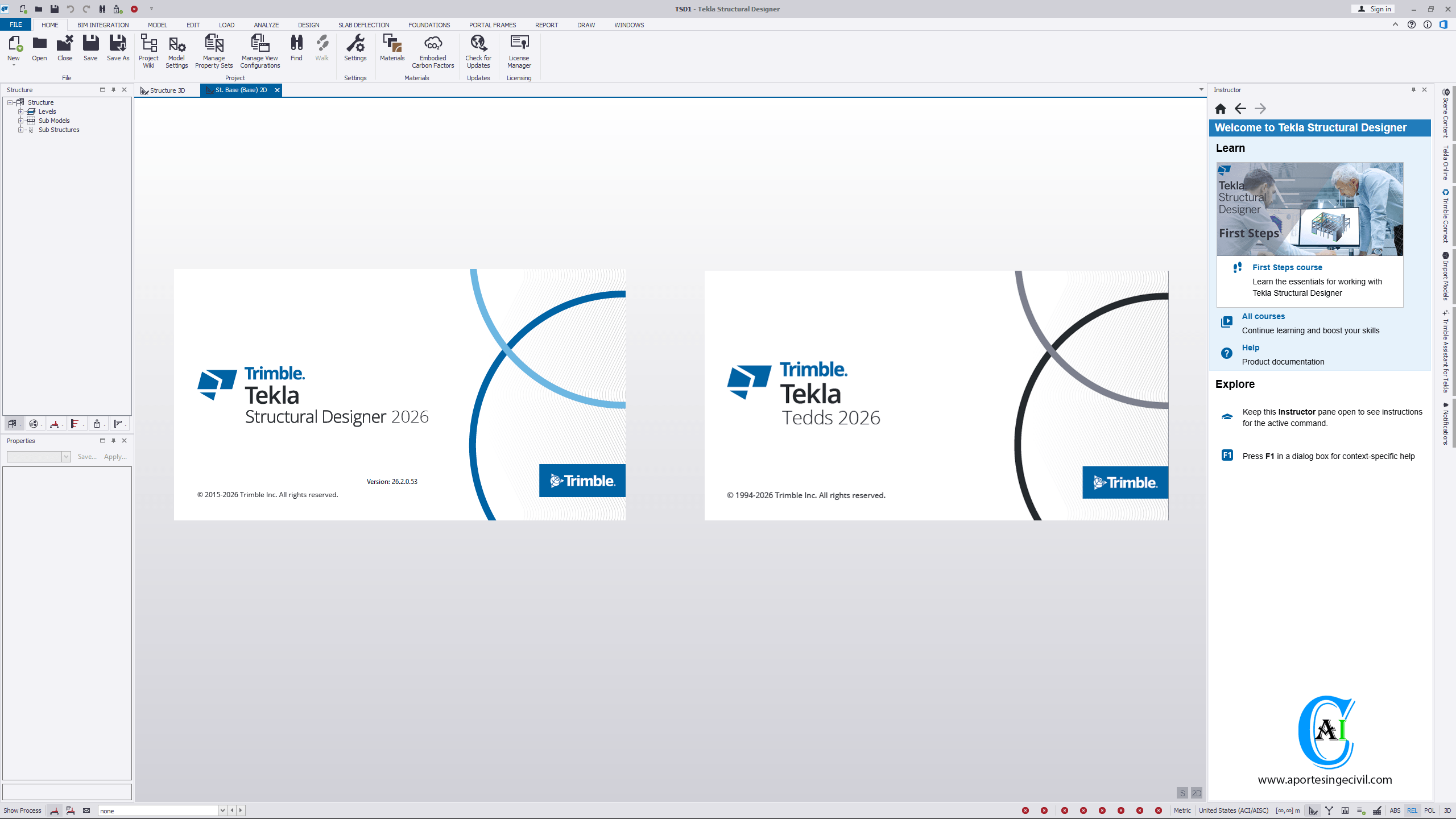
Task: Open the FILE menu
Action: (16, 25)
